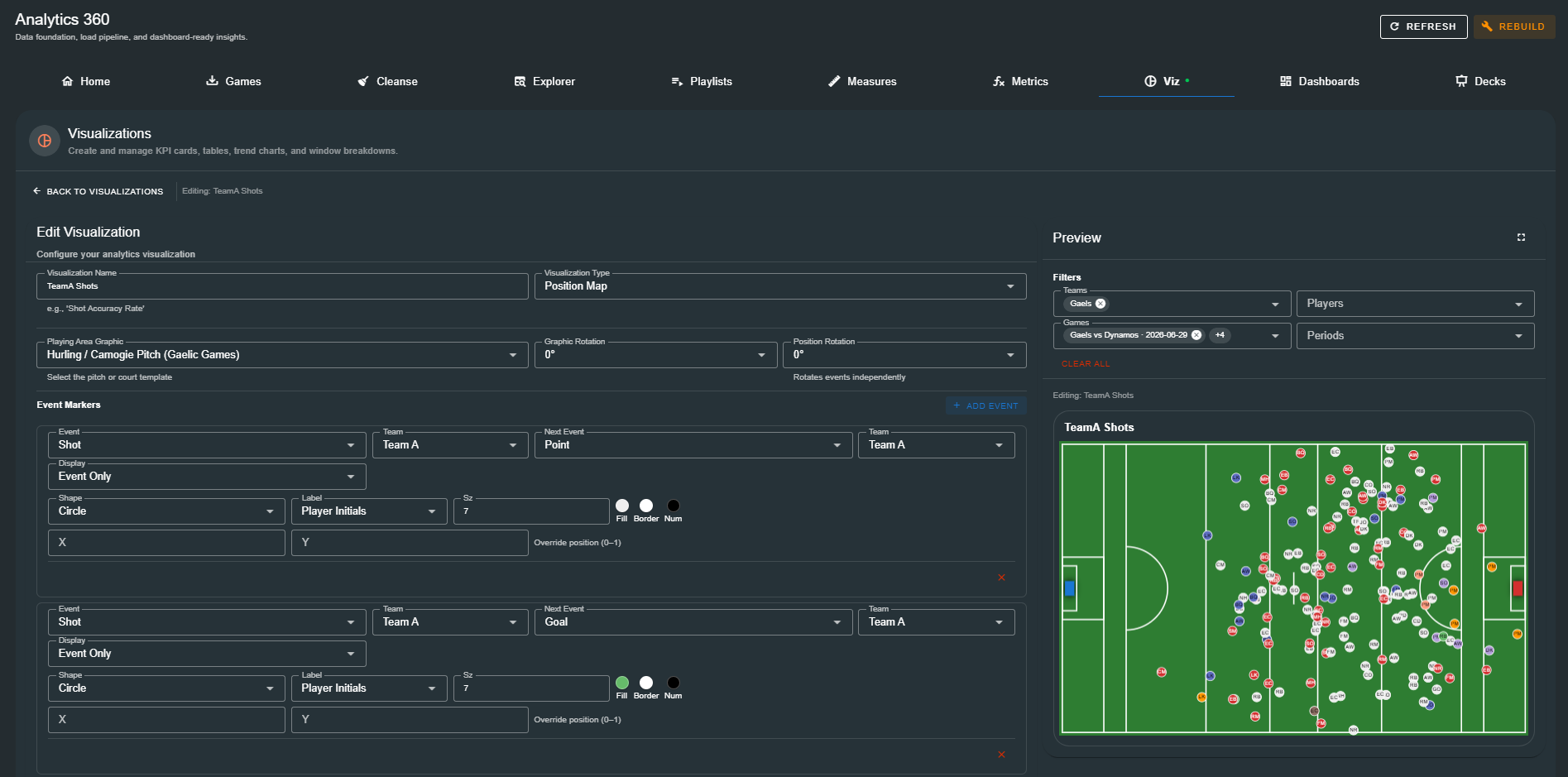Click the X override field for Point marker
Screen dimensions: 1568x777
166,543
